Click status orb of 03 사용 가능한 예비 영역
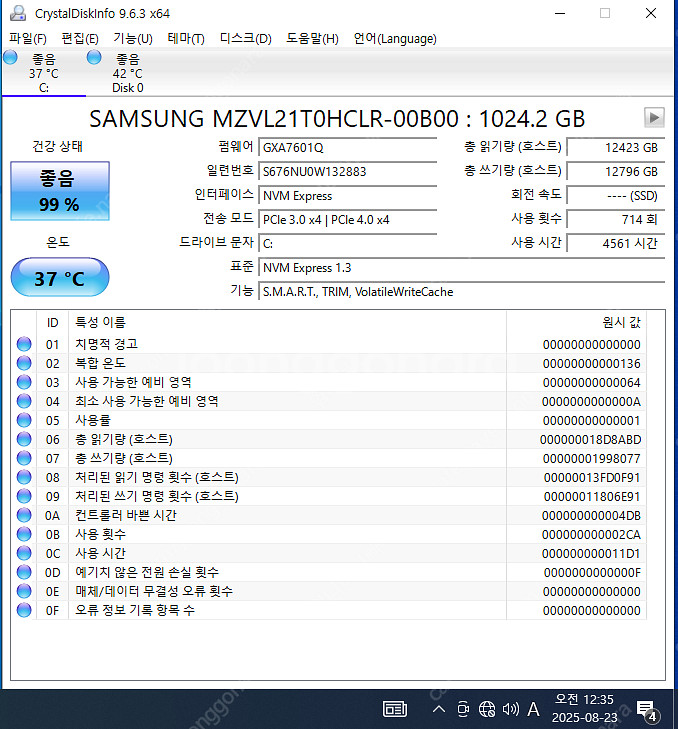Viewport: 678px width, 729px height. pyautogui.click(x=24, y=382)
